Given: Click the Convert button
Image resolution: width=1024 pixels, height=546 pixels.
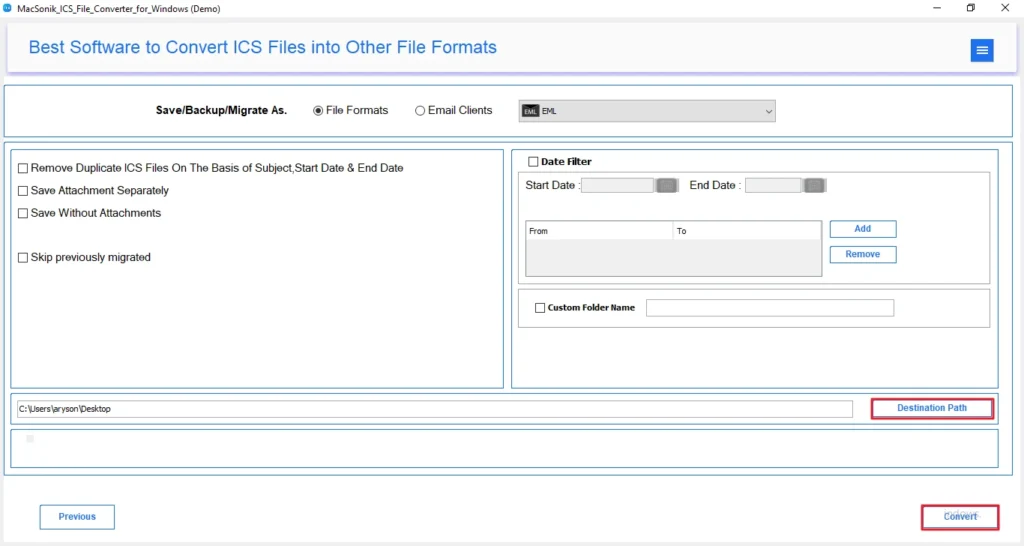Looking at the screenshot, I should (959, 517).
